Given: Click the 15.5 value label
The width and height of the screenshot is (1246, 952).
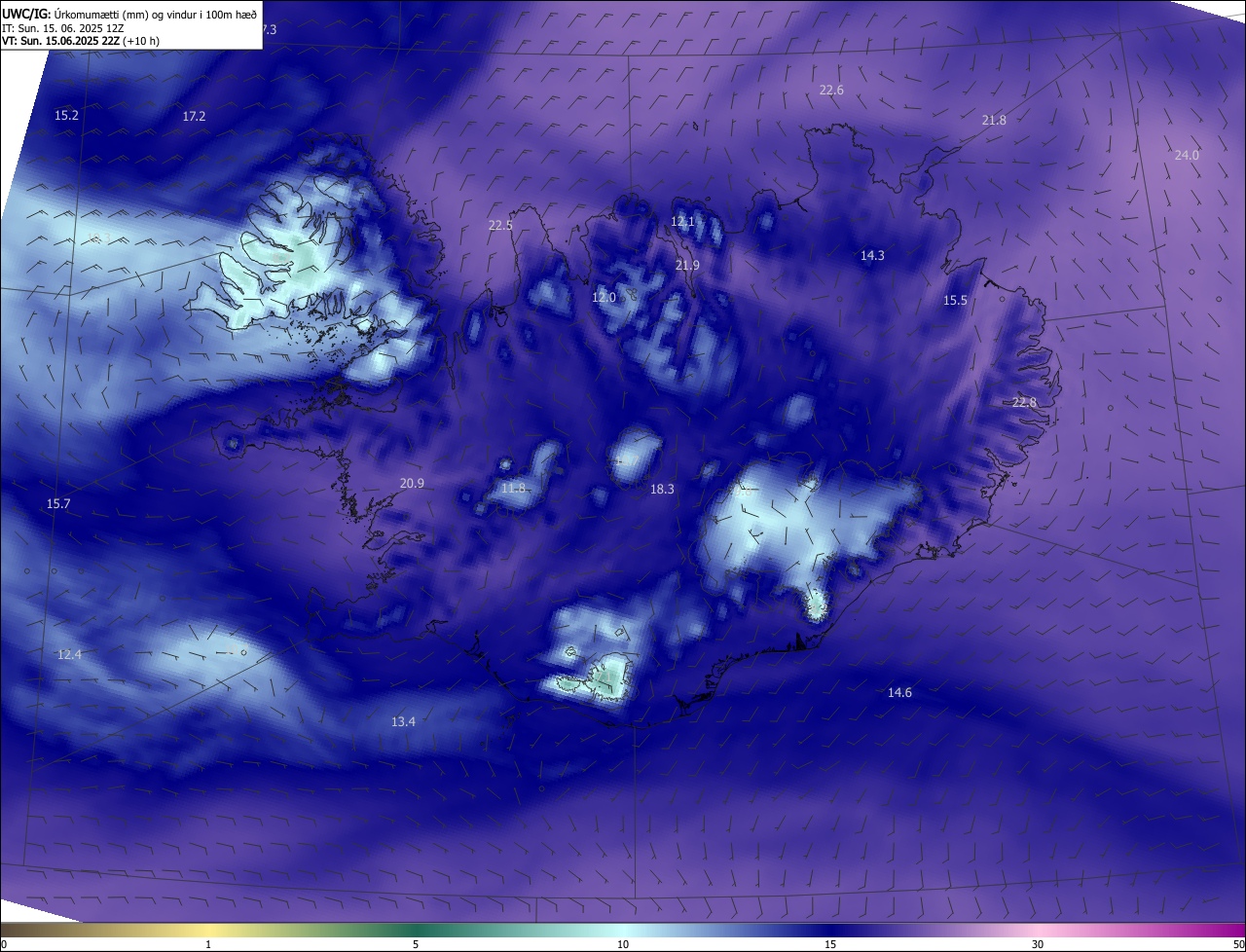Looking at the screenshot, I should 955,300.
